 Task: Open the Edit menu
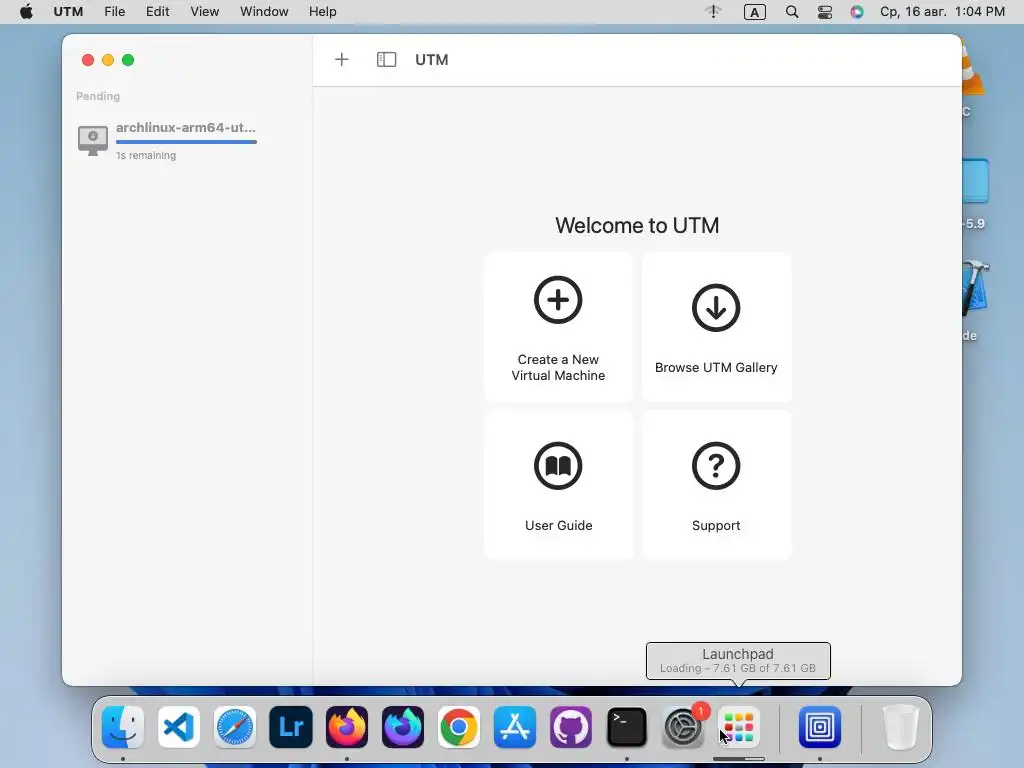tap(157, 12)
